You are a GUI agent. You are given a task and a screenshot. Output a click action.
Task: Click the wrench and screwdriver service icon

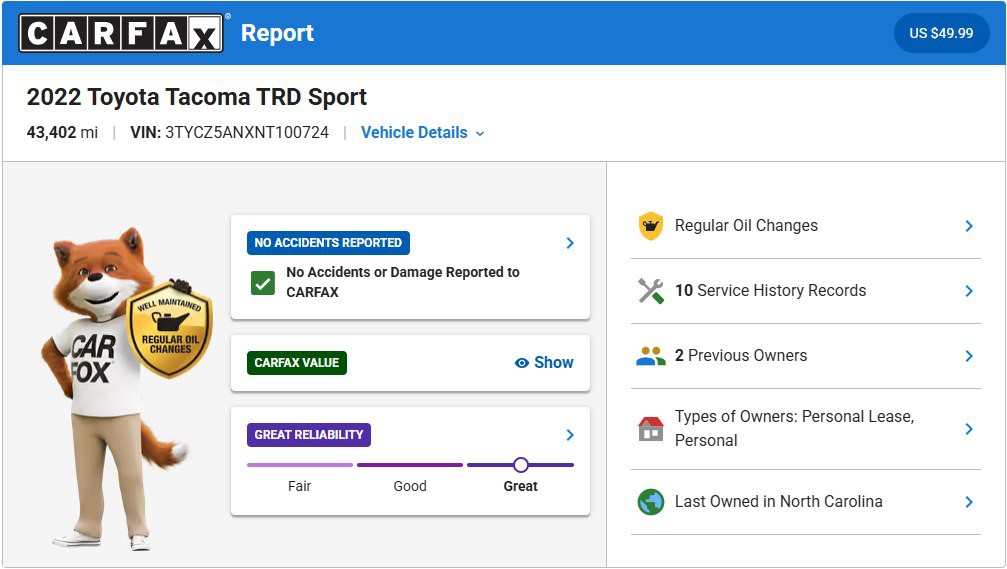point(651,291)
